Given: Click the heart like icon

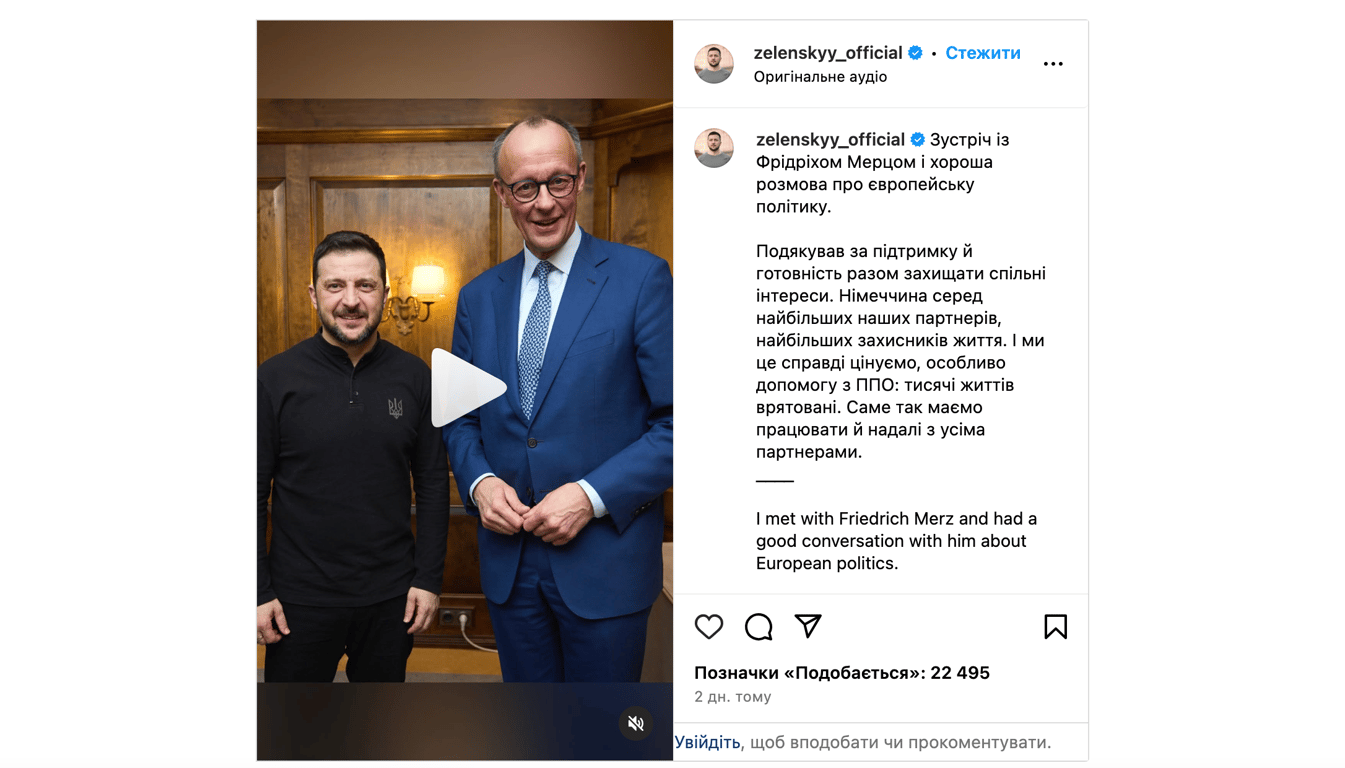Looking at the screenshot, I should pos(709,627).
